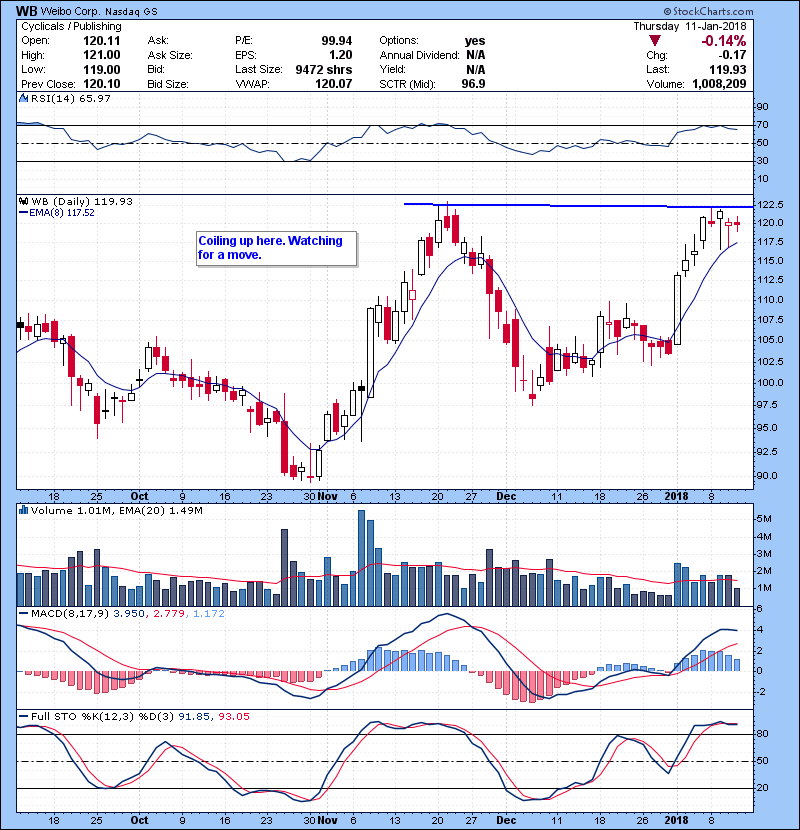
Task: Click the Prev Close value 120.10
Action: tap(102, 84)
